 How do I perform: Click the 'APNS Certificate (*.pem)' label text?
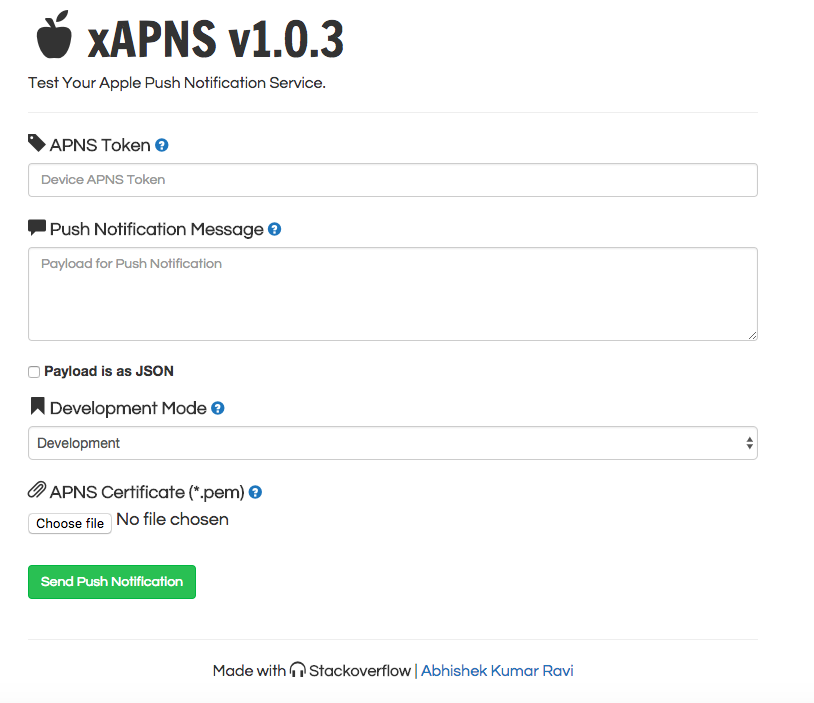(x=147, y=492)
